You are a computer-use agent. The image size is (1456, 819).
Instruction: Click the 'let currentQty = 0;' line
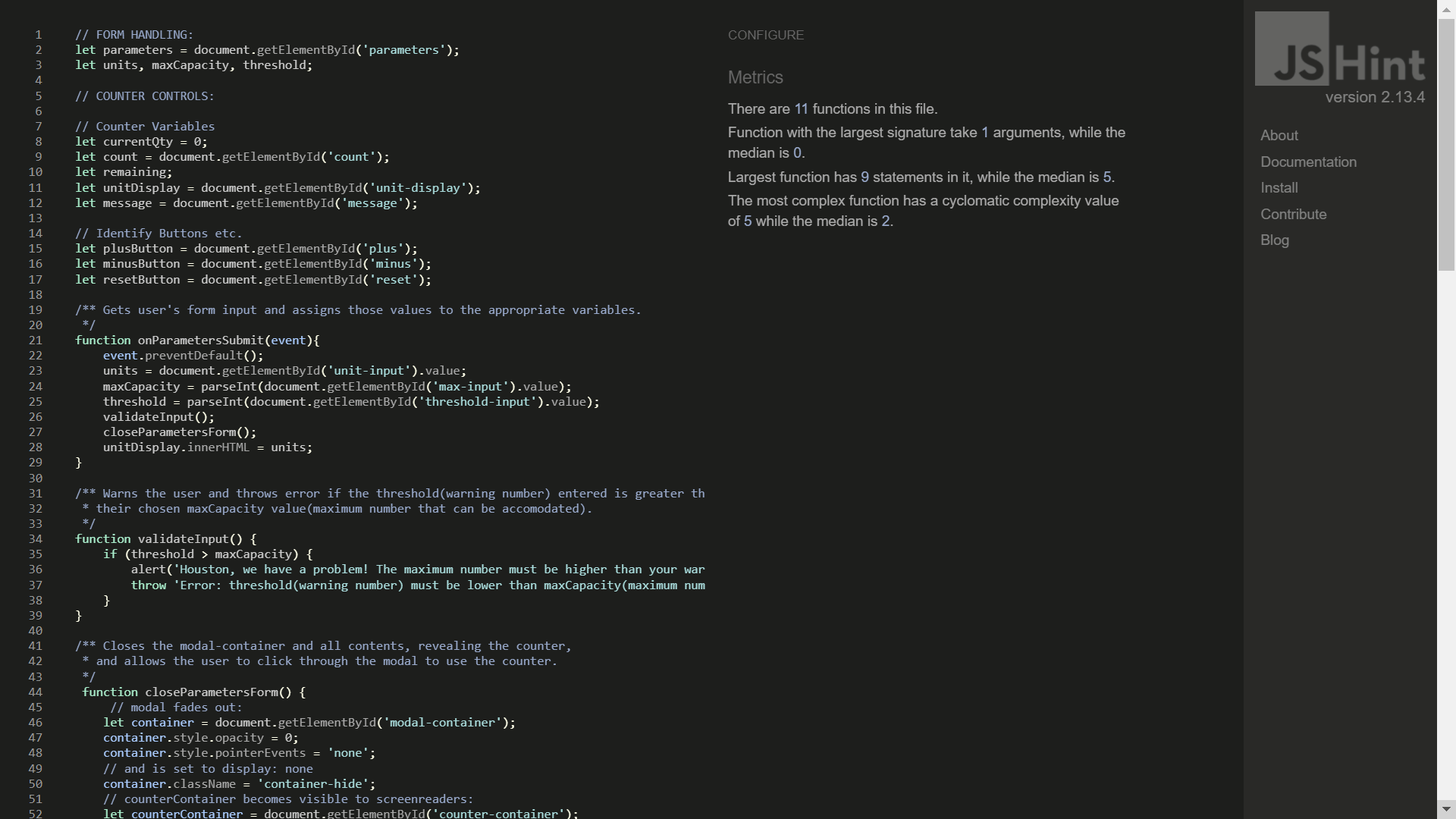click(141, 142)
